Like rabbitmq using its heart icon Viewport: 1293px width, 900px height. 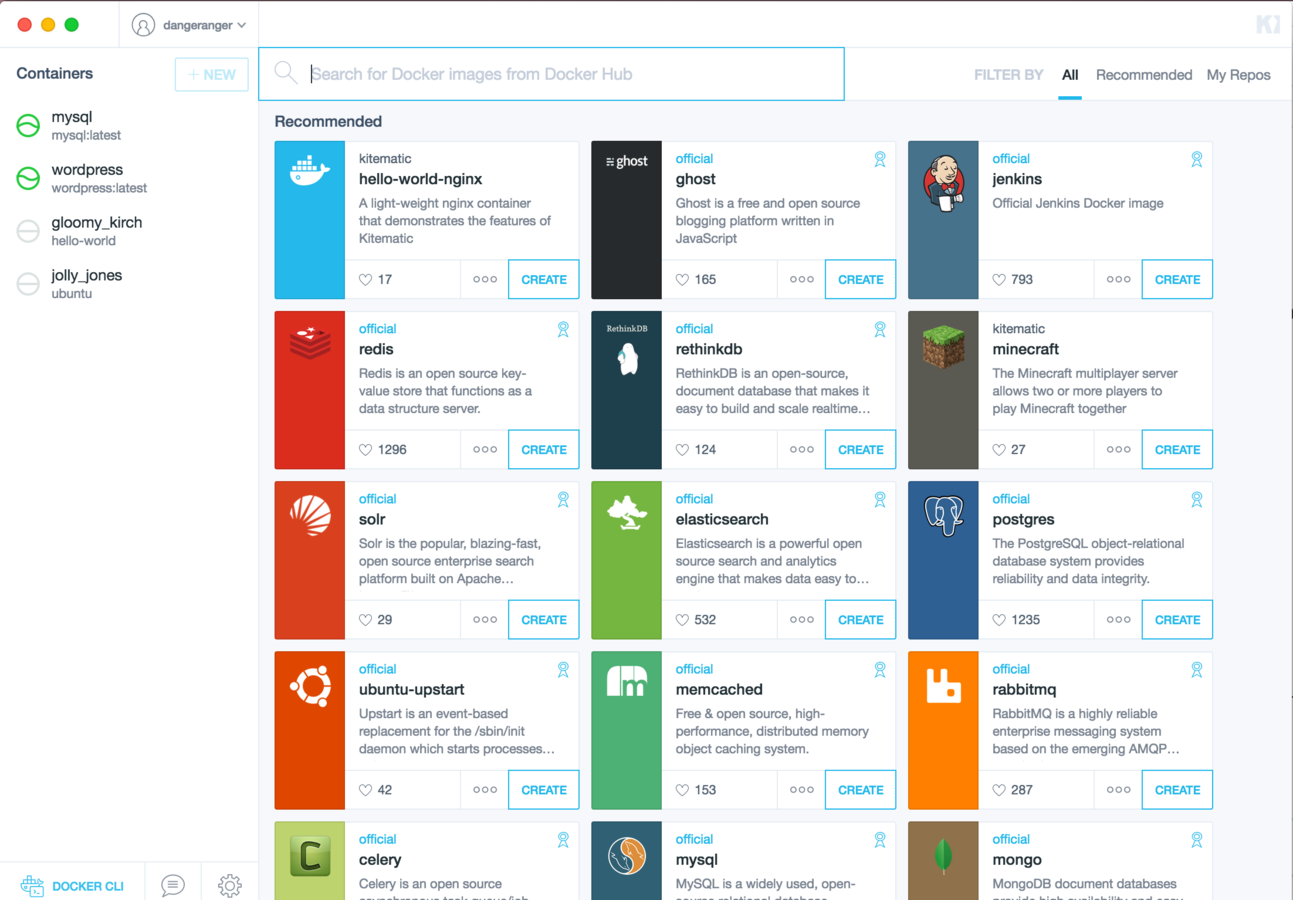pyautogui.click(x=999, y=790)
